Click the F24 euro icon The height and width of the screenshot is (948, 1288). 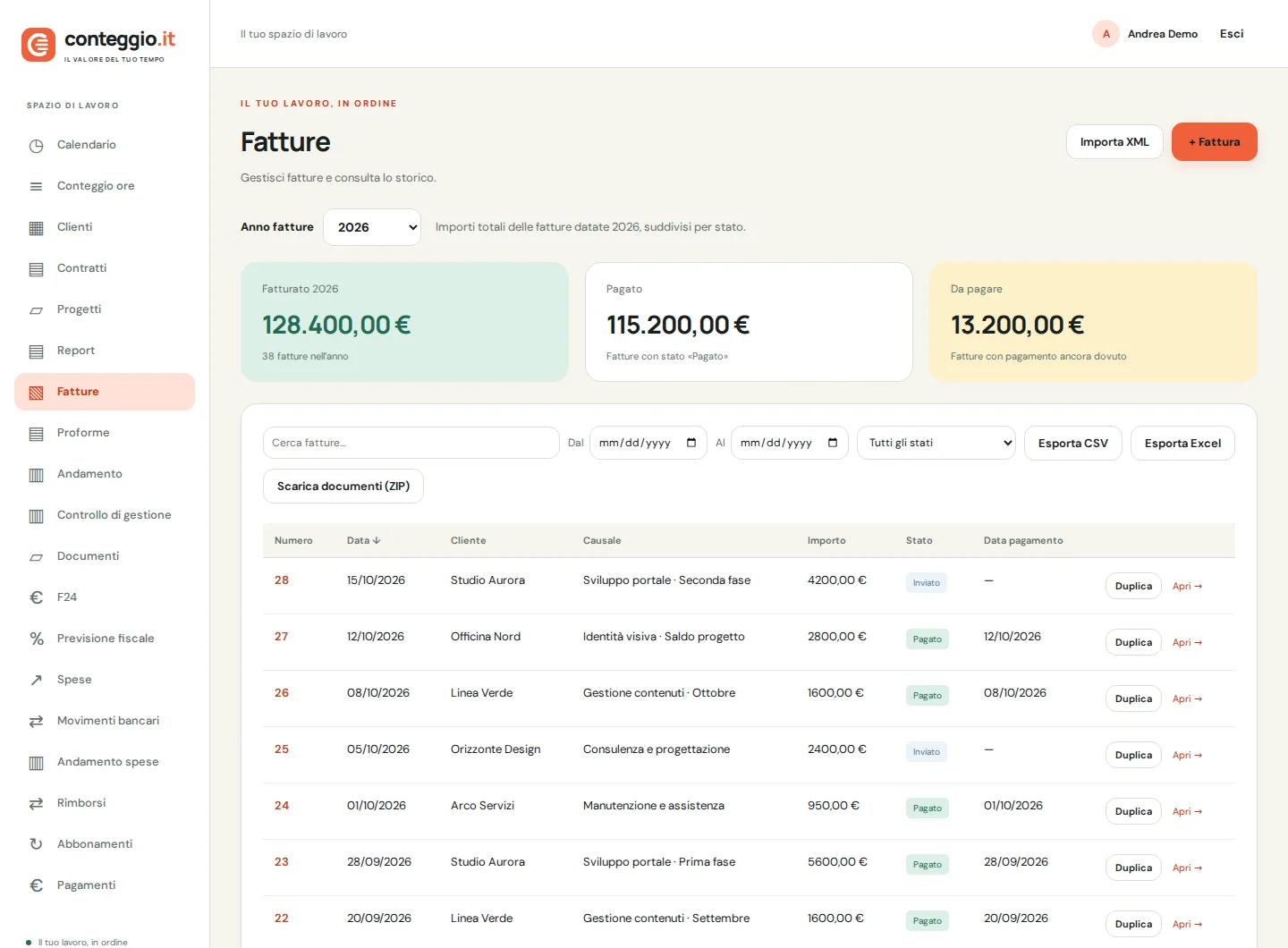point(36,597)
